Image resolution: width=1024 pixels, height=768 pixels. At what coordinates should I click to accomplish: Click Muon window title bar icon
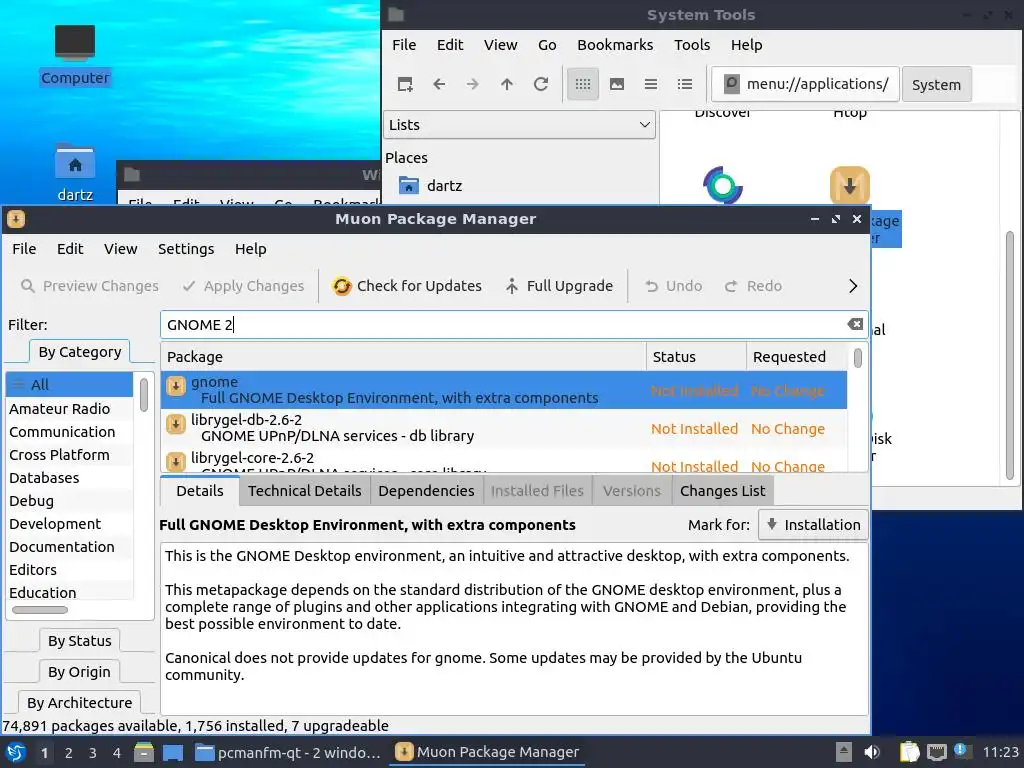click(x=16, y=219)
